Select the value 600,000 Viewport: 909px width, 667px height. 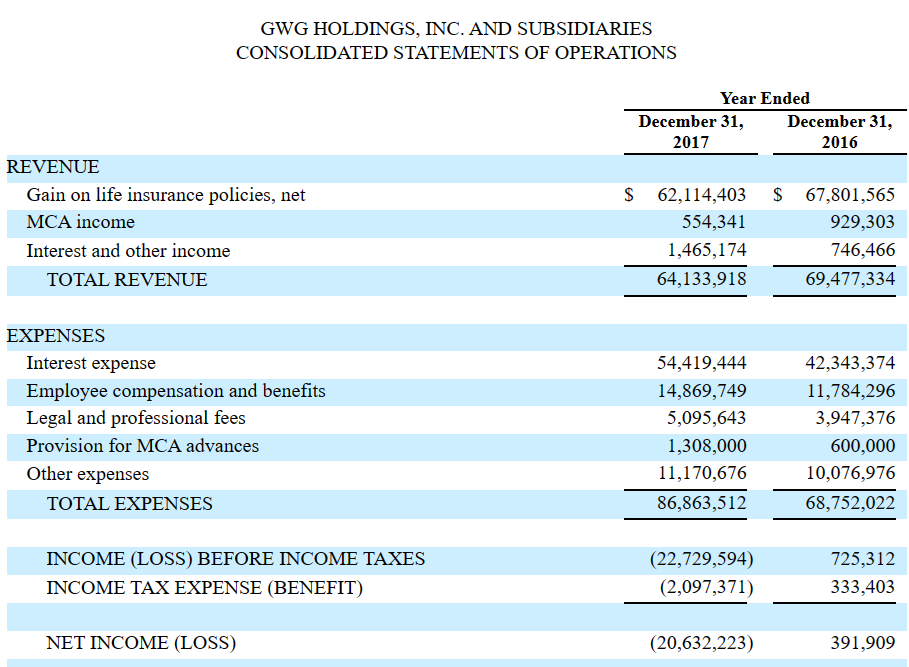point(863,446)
